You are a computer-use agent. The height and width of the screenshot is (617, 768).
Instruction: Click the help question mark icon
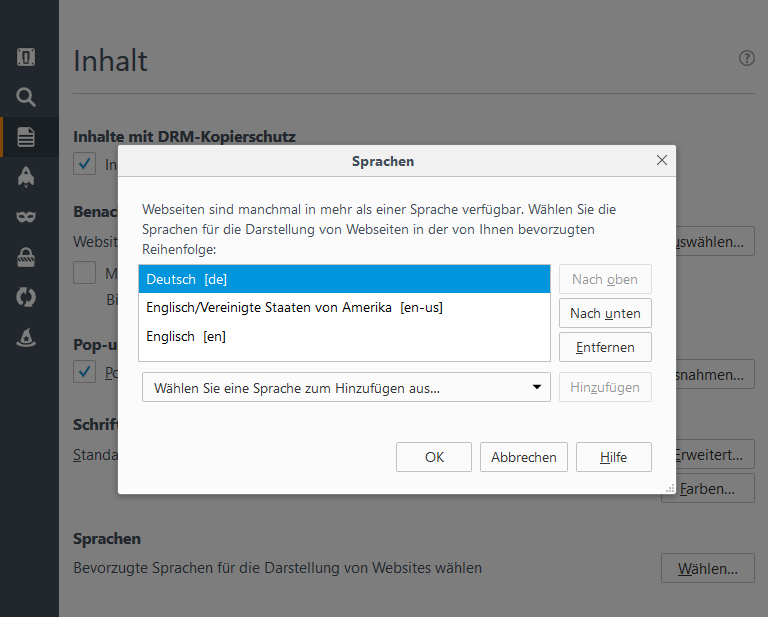(x=746, y=59)
